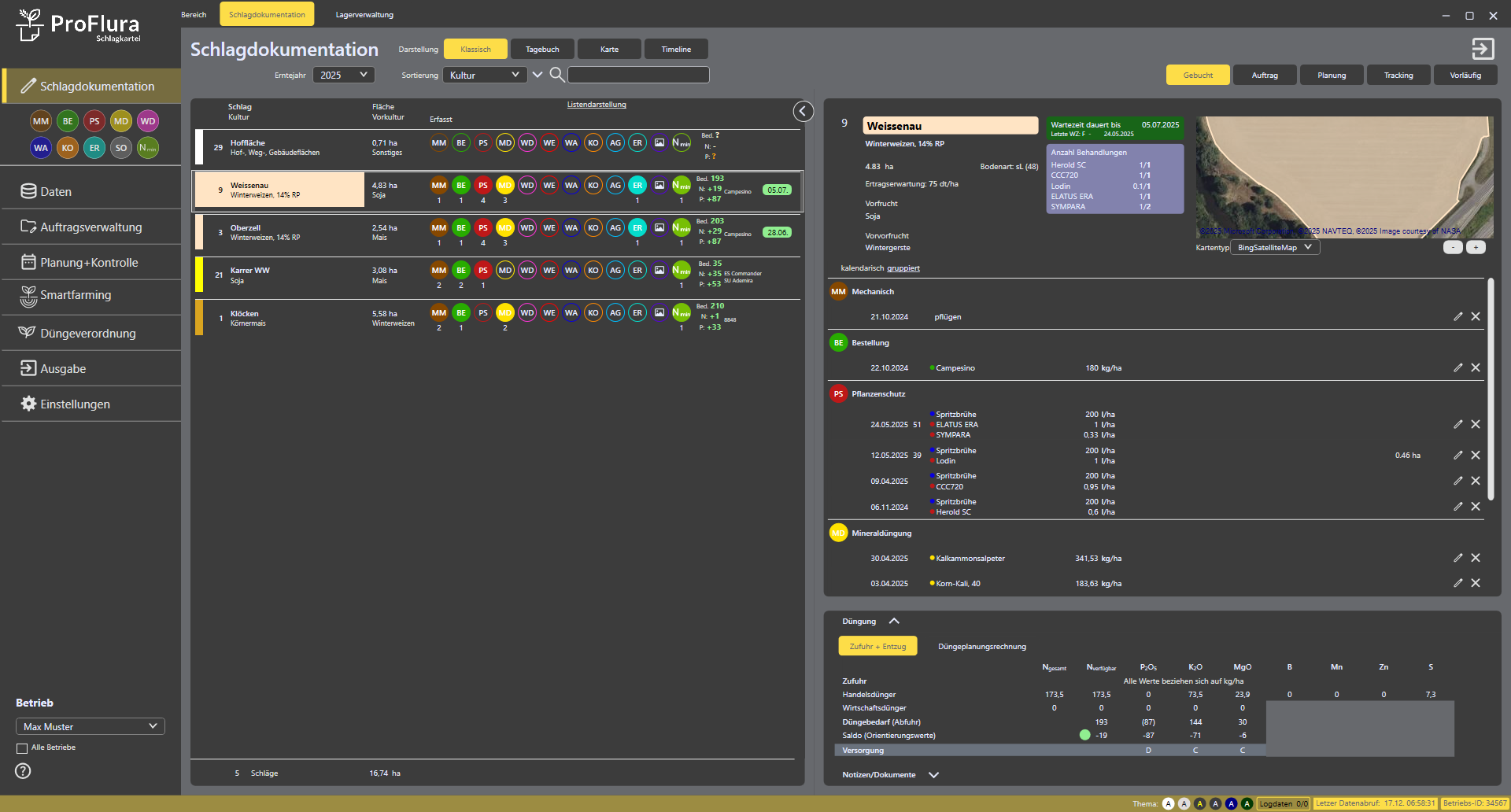Collapse the field list with the arrow button

click(x=803, y=112)
